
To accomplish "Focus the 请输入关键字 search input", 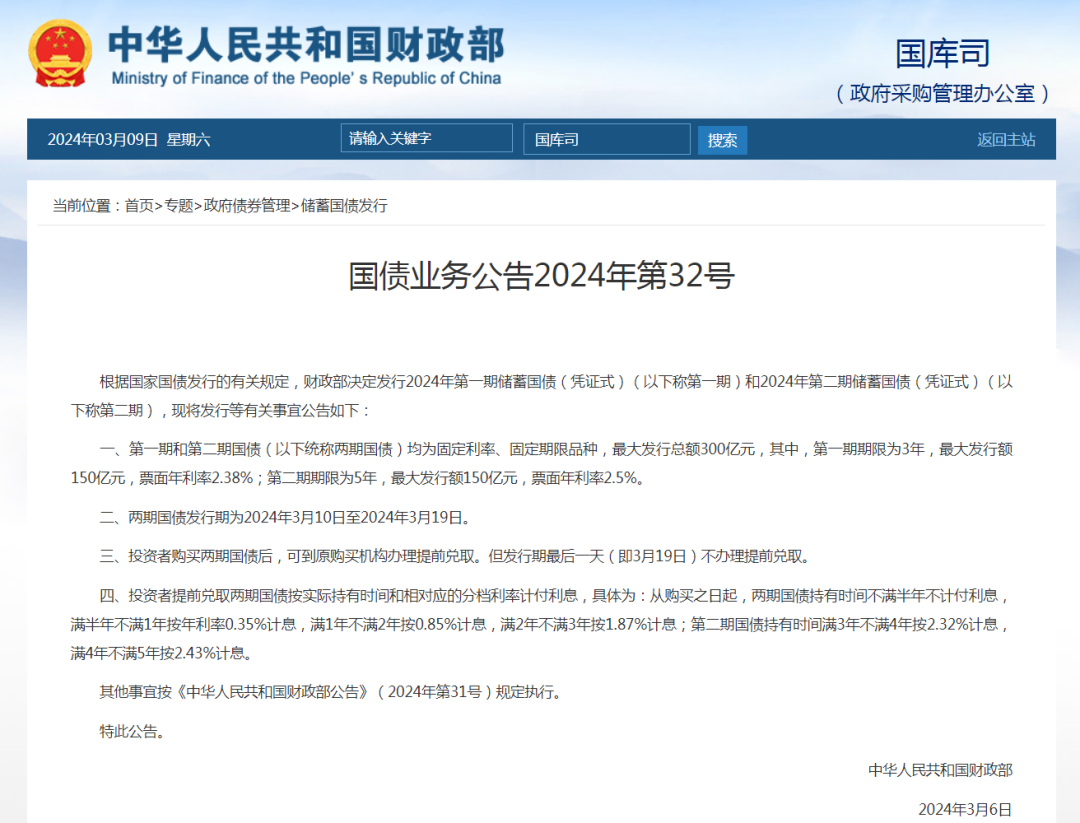I will coord(426,139).
